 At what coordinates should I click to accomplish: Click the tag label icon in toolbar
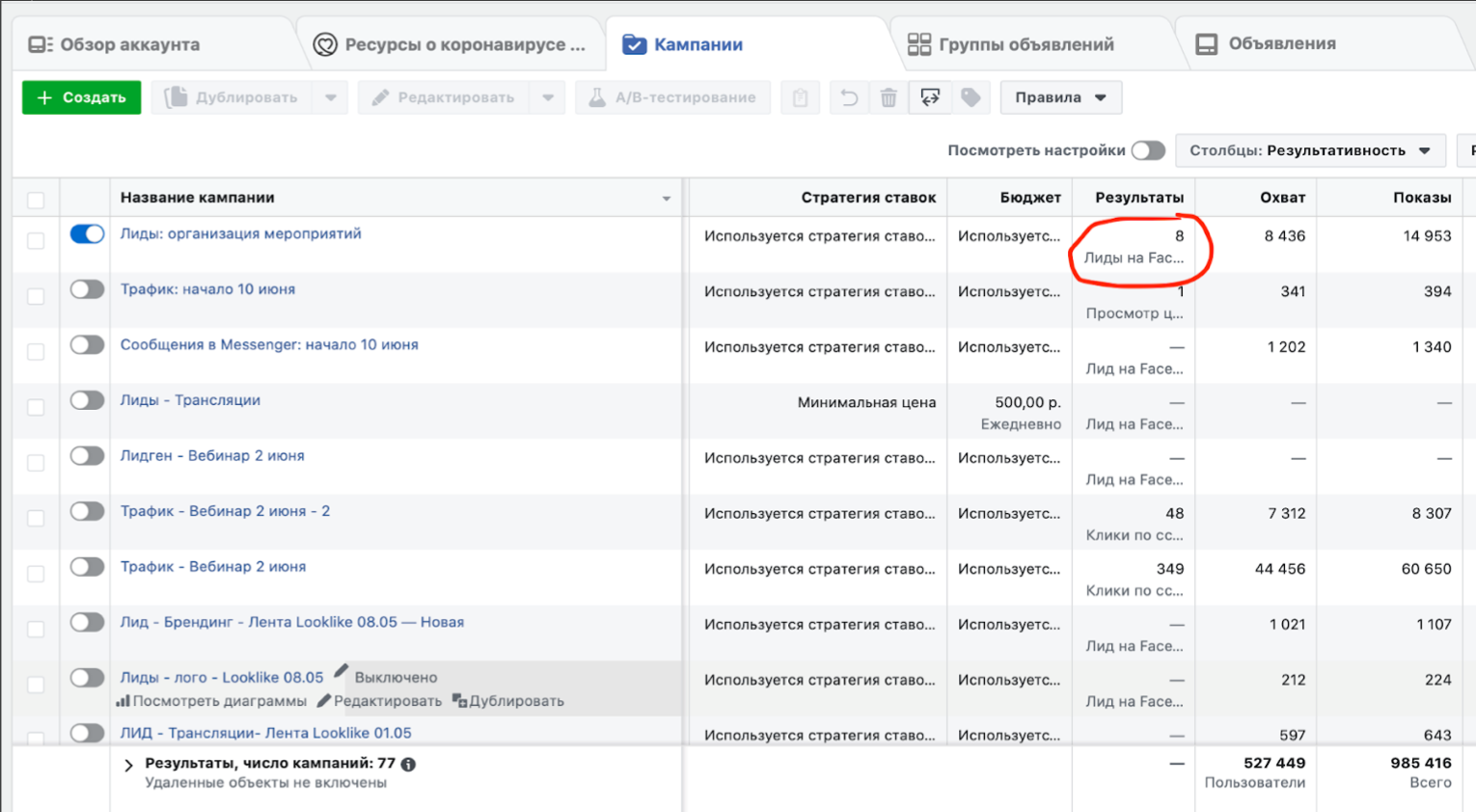(971, 97)
